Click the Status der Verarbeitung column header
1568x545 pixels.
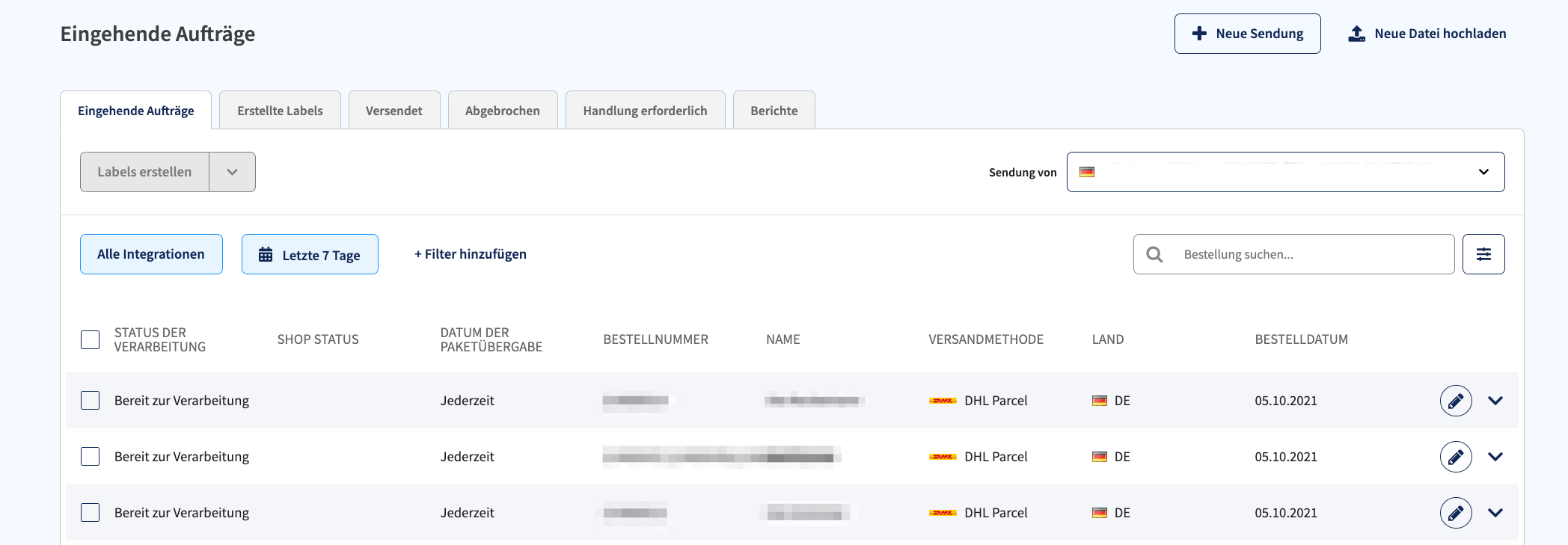(x=160, y=339)
